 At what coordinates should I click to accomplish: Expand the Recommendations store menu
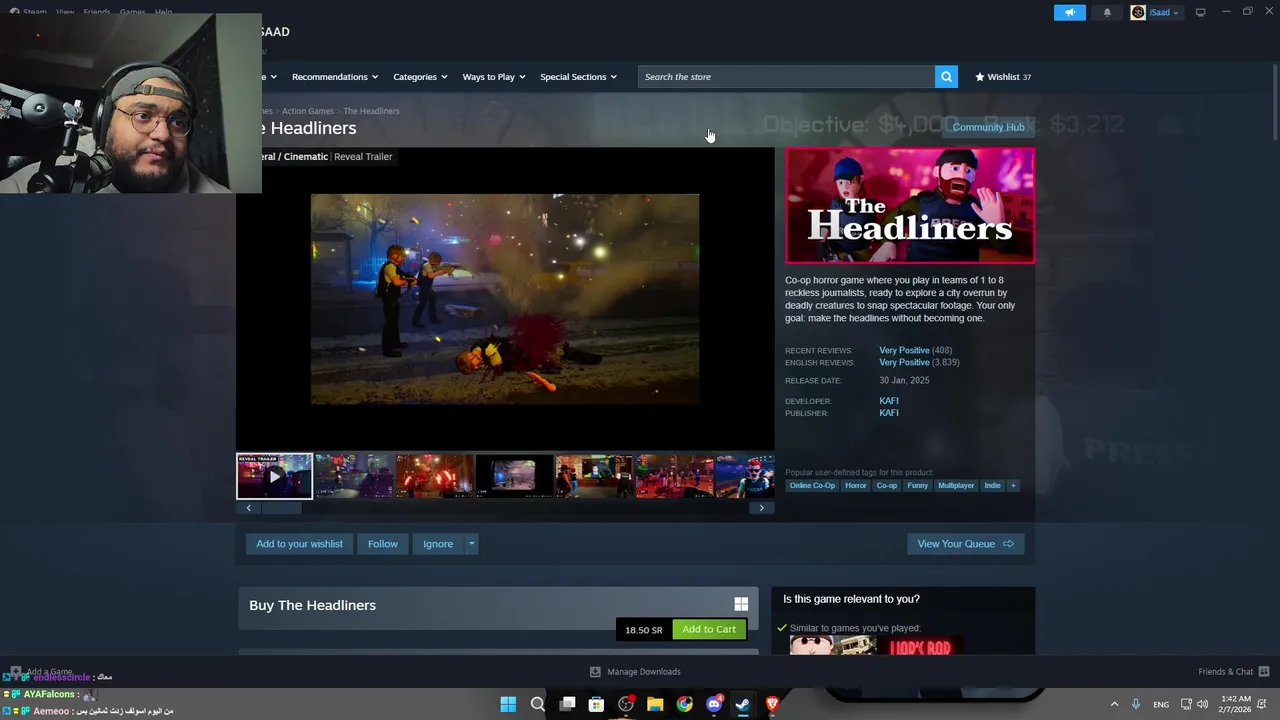pyautogui.click(x=335, y=77)
